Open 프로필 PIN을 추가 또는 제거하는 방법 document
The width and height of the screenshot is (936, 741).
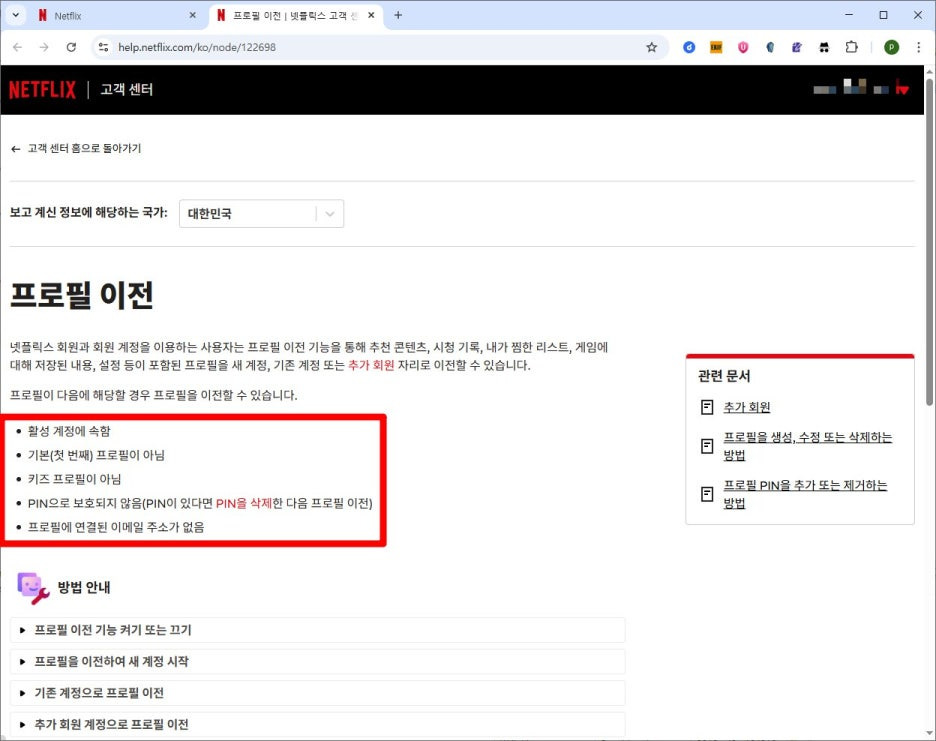[x=805, y=494]
